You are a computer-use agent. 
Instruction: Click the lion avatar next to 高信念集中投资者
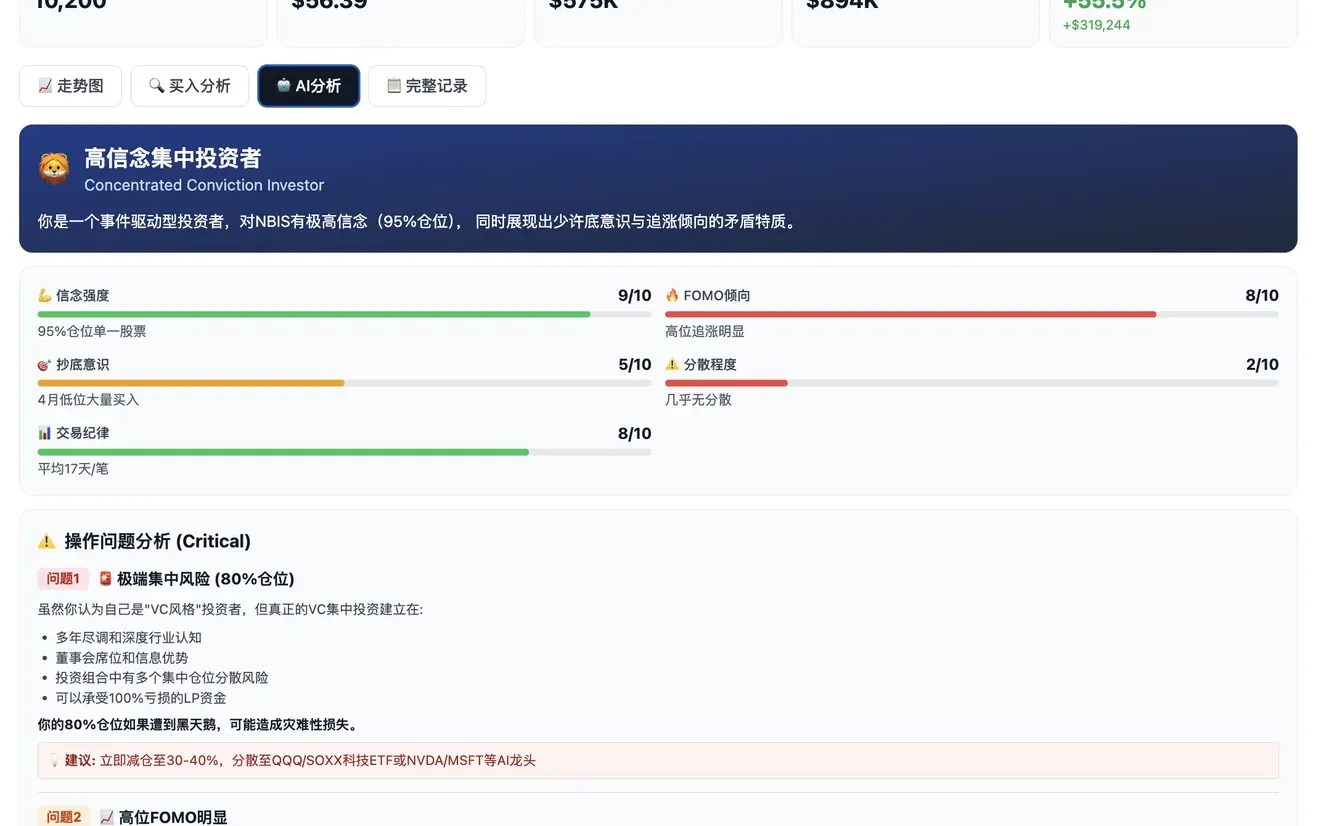[53, 168]
